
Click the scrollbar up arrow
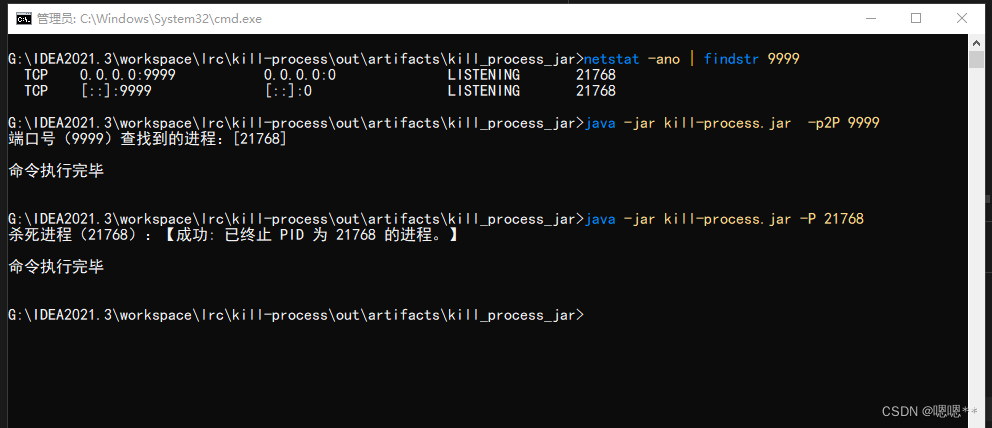(976, 42)
